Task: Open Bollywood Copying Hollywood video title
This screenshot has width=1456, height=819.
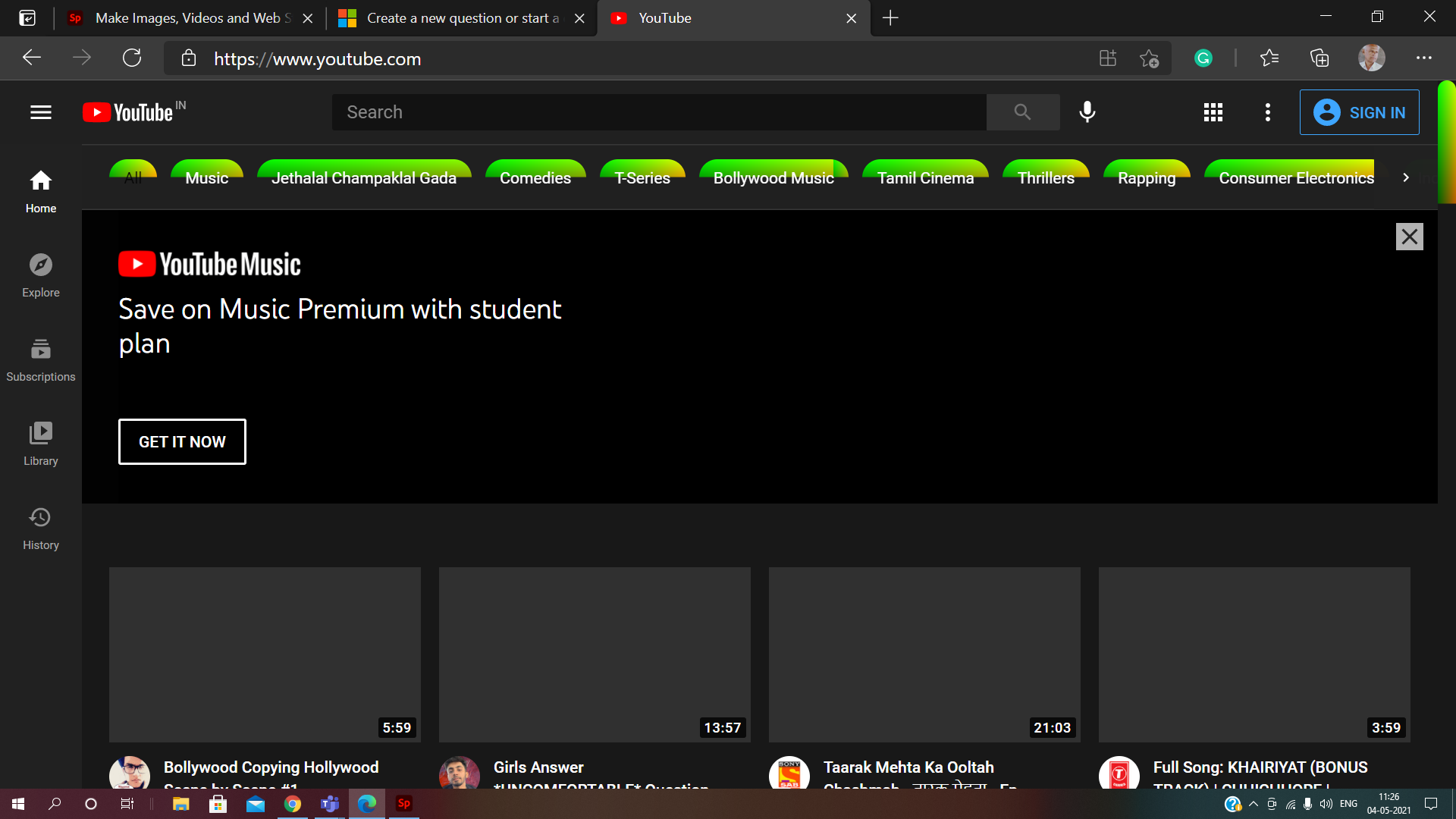Action: (271, 773)
